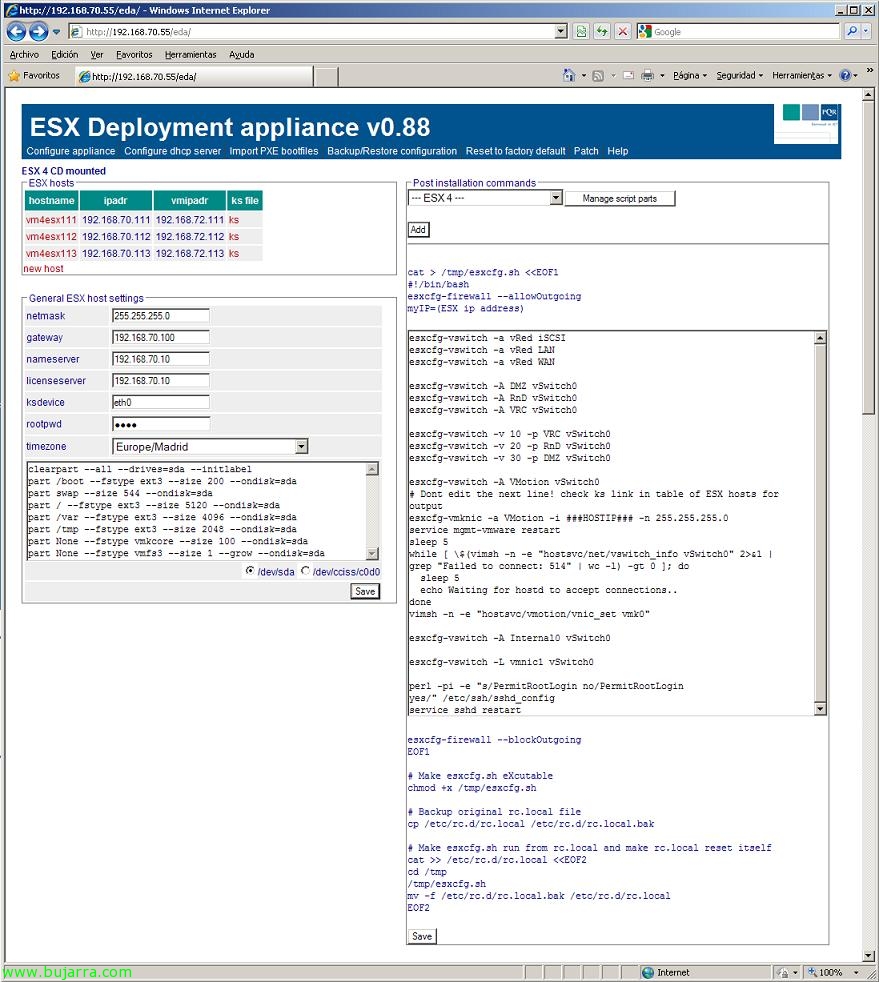Click the Read Mail envelope icon
This screenshot has height=982, width=879.
628,76
